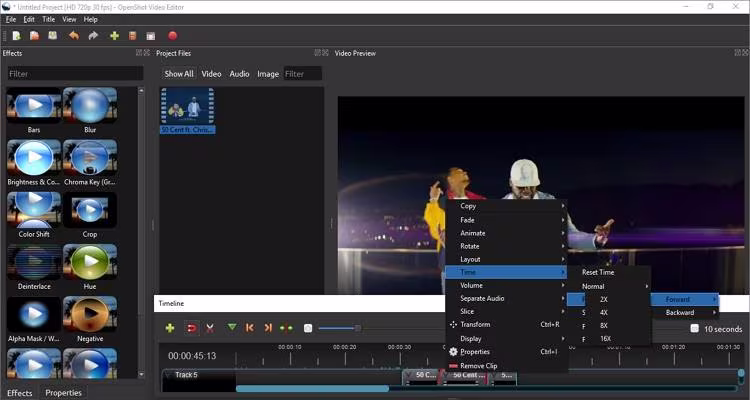Filter project files by Image

click(x=268, y=74)
